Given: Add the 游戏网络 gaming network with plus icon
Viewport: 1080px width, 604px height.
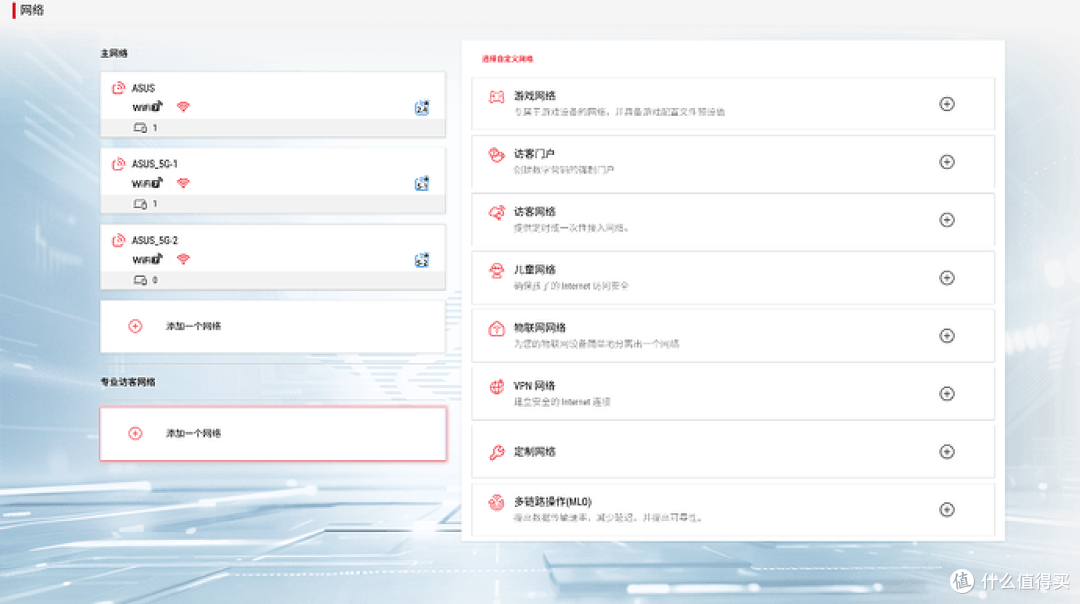Looking at the screenshot, I should 947,104.
